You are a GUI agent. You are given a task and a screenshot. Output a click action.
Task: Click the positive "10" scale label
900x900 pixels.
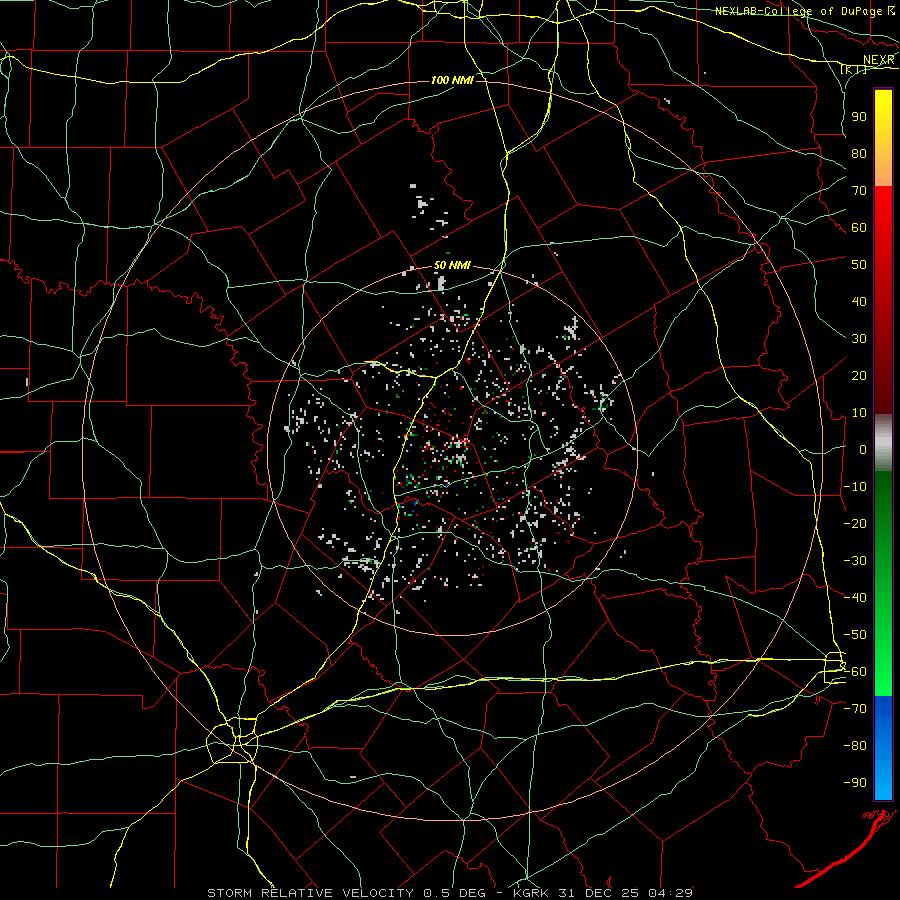point(859,413)
